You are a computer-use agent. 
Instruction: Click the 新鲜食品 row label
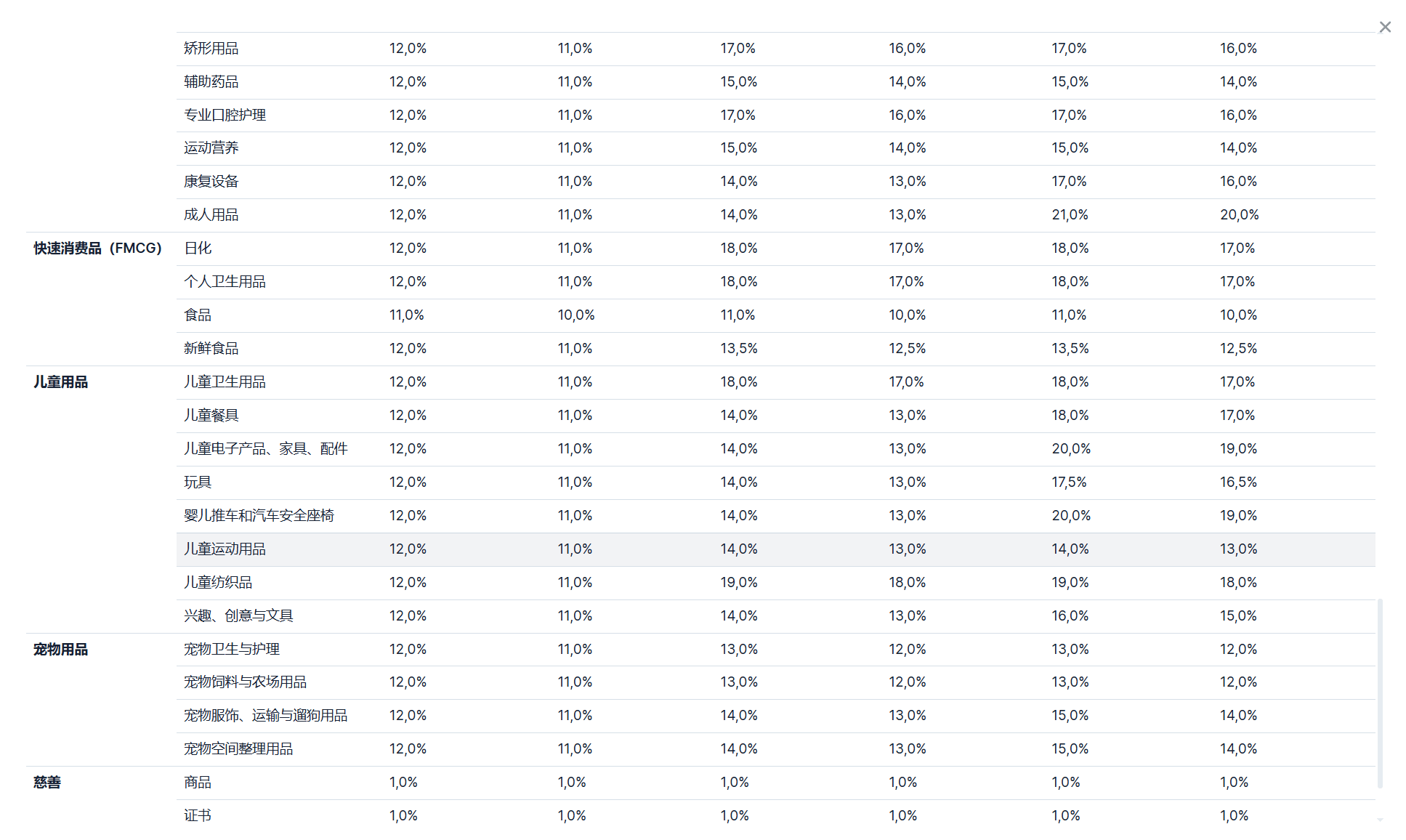tap(211, 349)
